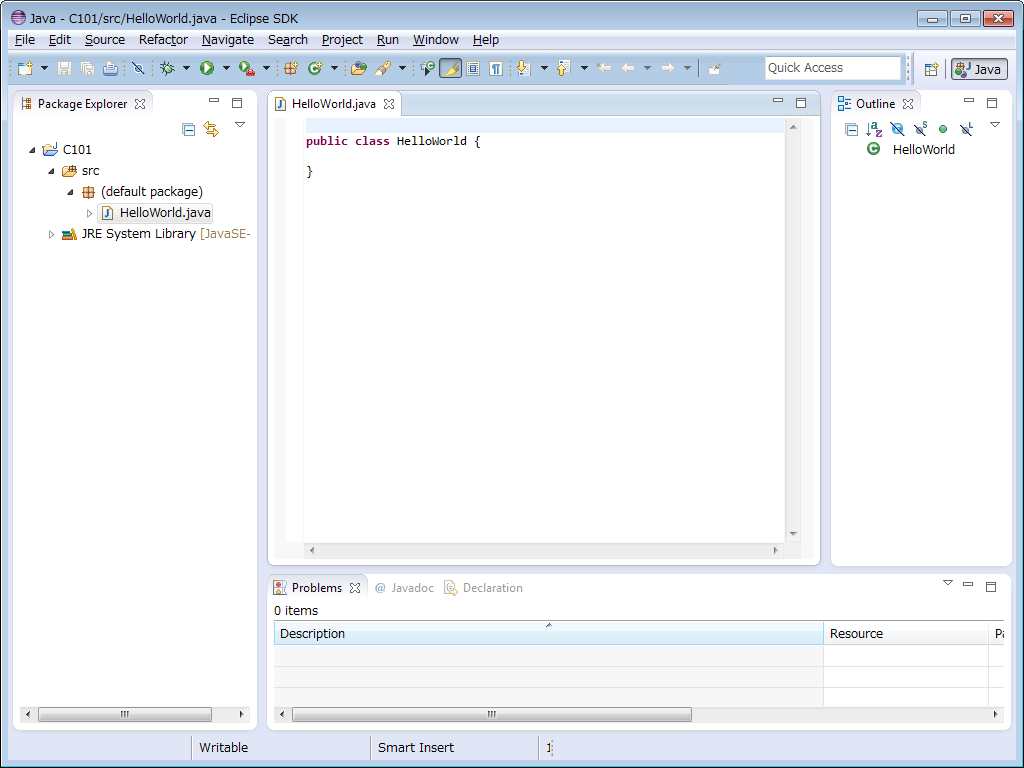Click the Resource column header
This screenshot has height=768, width=1024.
coord(906,633)
